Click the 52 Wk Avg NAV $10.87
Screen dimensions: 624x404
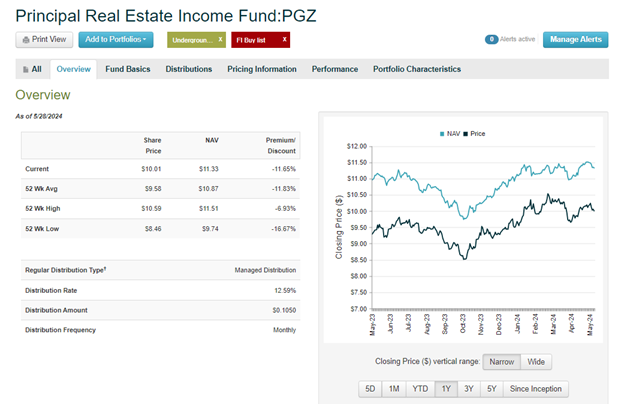point(209,189)
